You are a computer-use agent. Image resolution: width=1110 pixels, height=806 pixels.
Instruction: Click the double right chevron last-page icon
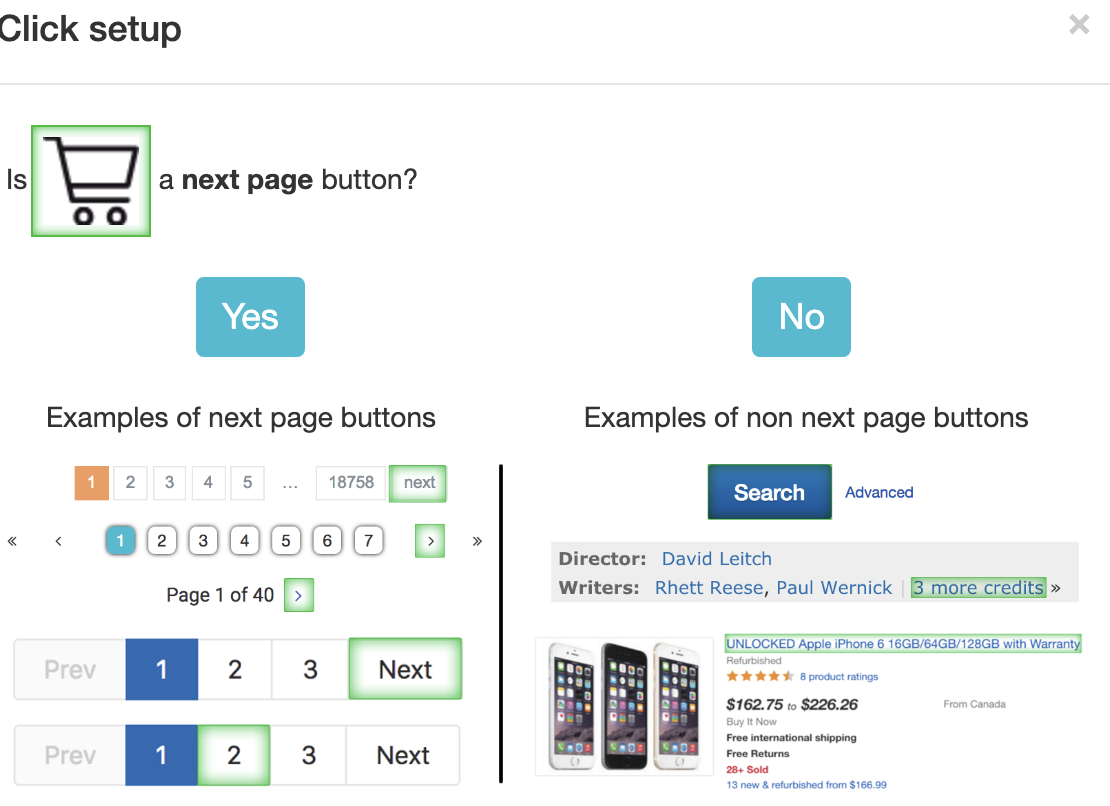tap(477, 541)
